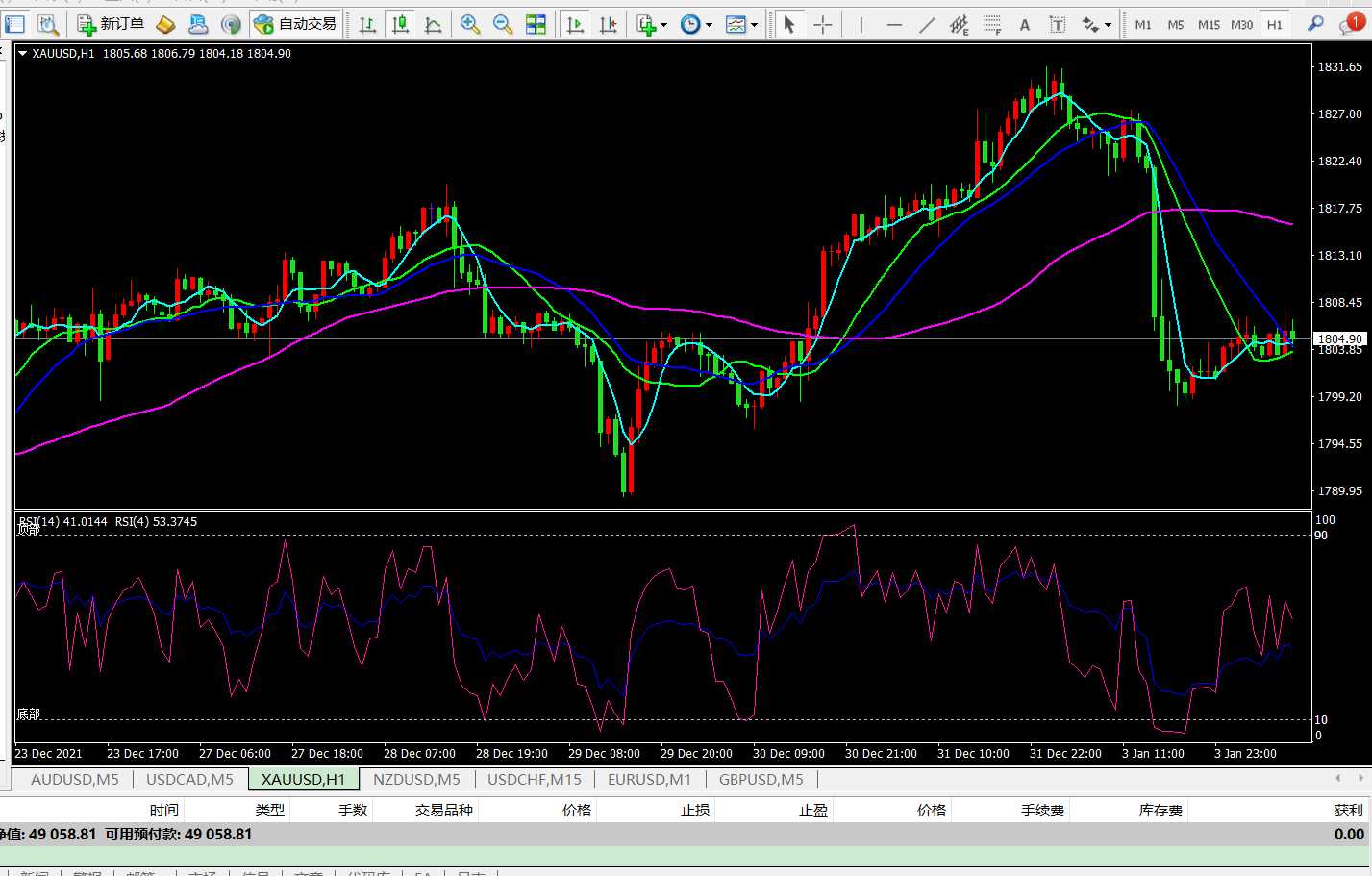Screen dimensions: 1372x876
Task: Click the 止损 column header
Action: pos(695,811)
